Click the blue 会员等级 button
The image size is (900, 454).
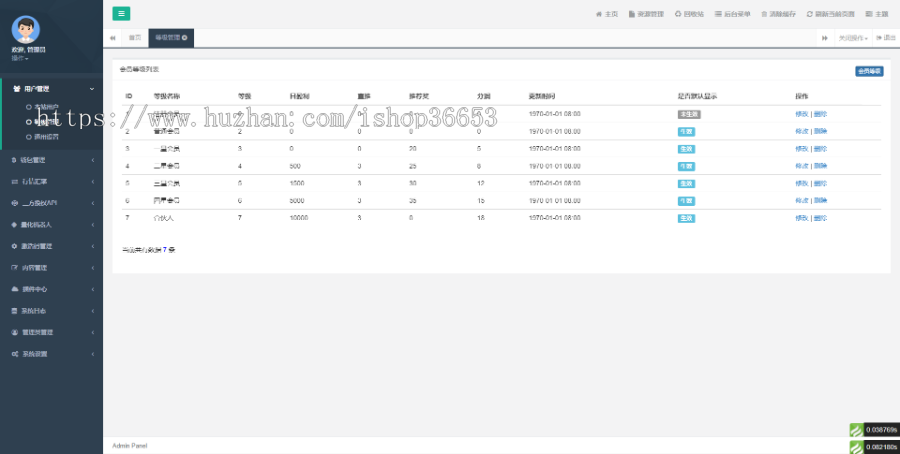pos(869,71)
